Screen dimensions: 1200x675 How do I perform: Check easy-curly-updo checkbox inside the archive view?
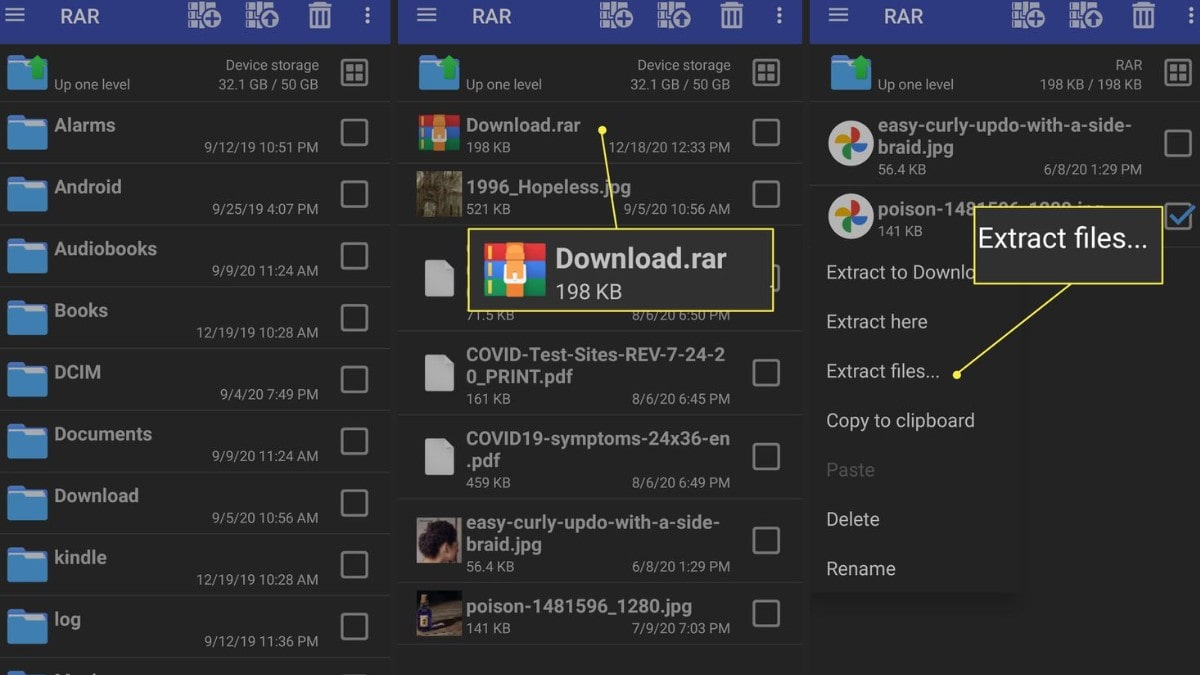(x=1178, y=144)
